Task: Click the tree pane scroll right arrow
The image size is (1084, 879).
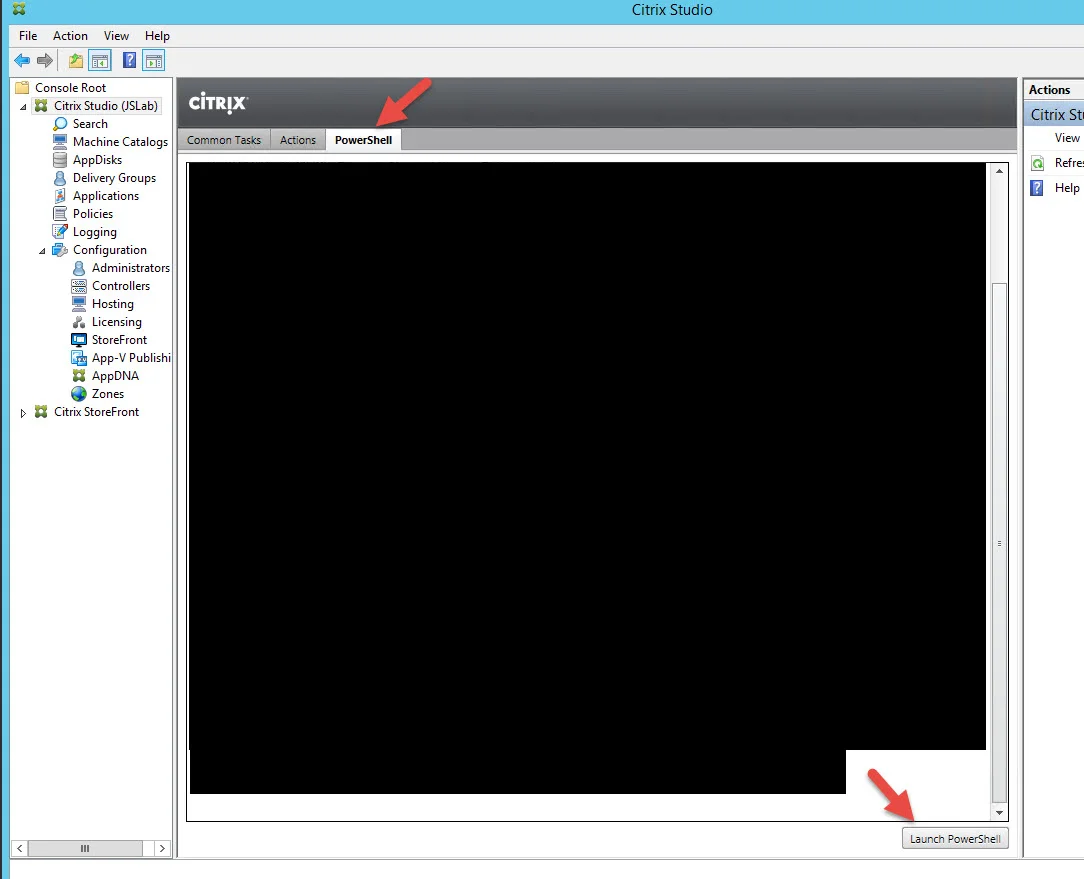Action: 162,848
